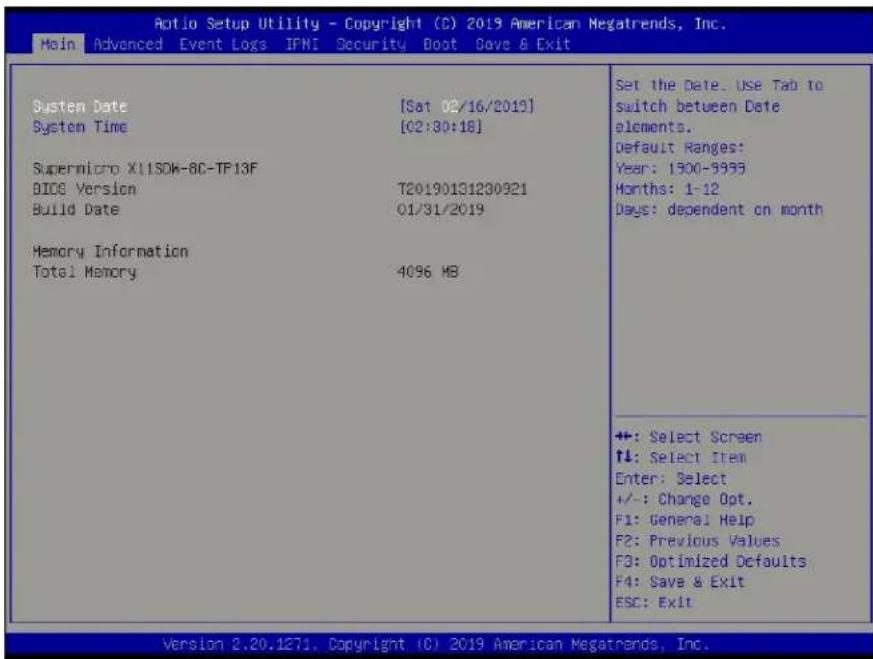Click the Year range help line
The height and width of the screenshot is (659, 873).
[x=680, y=168]
